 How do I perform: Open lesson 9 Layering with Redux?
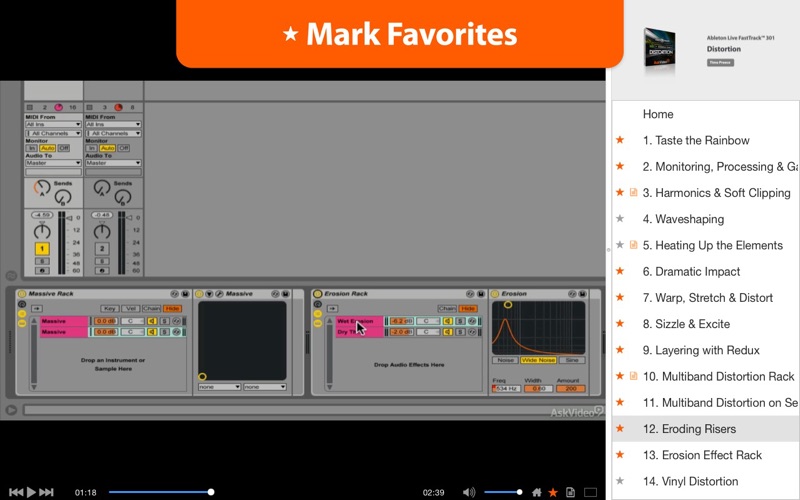(x=701, y=350)
